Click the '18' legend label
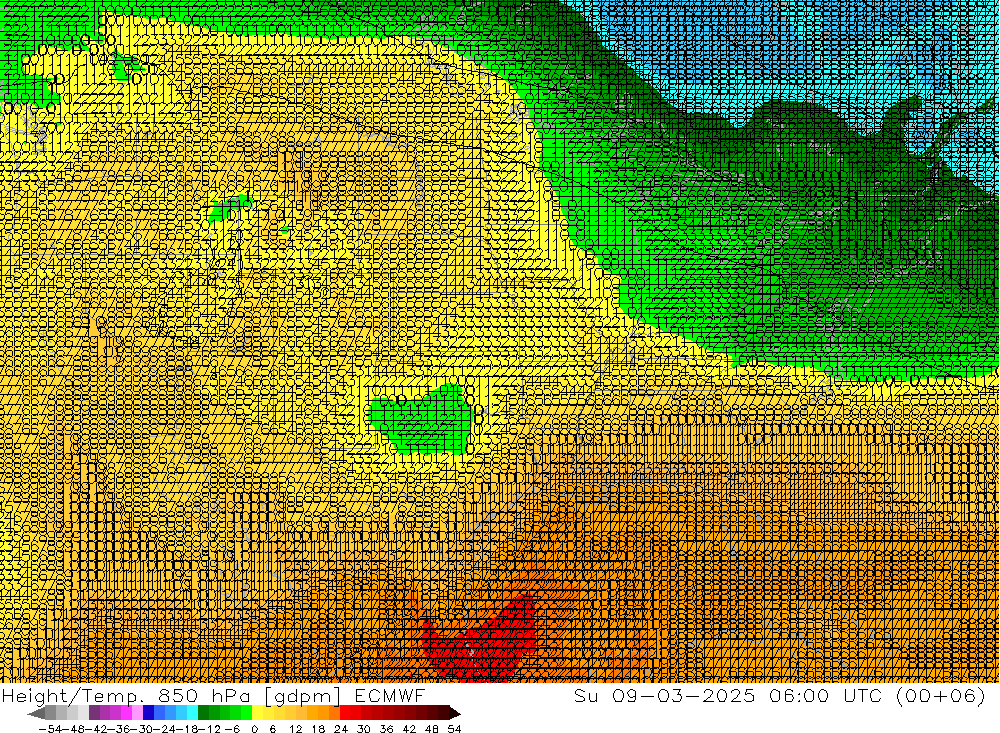Image resolution: width=1000 pixels, height=733 pixels. 318,729
